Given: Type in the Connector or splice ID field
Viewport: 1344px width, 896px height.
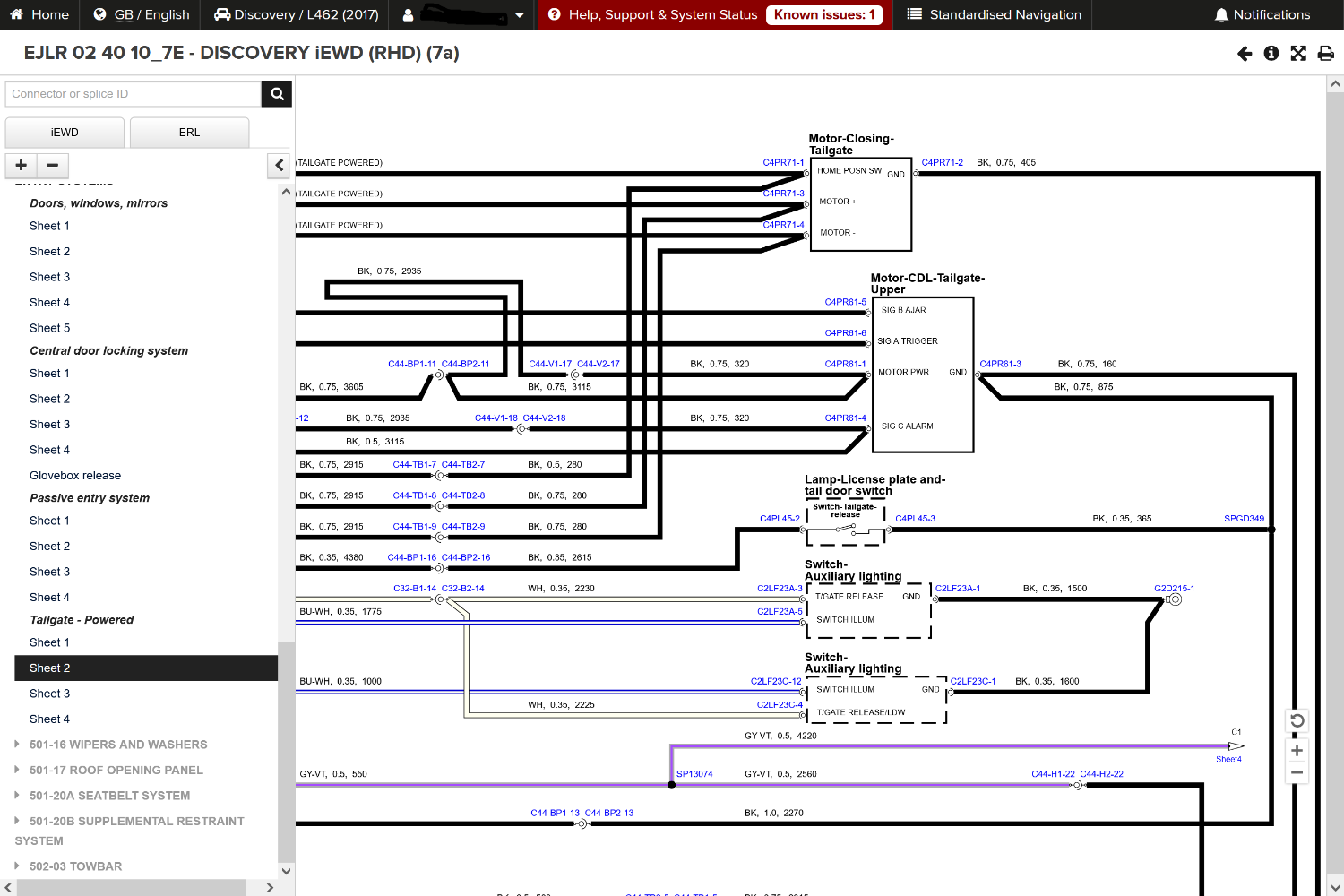Looking at the screenshot, I should [x=133, y=94].
